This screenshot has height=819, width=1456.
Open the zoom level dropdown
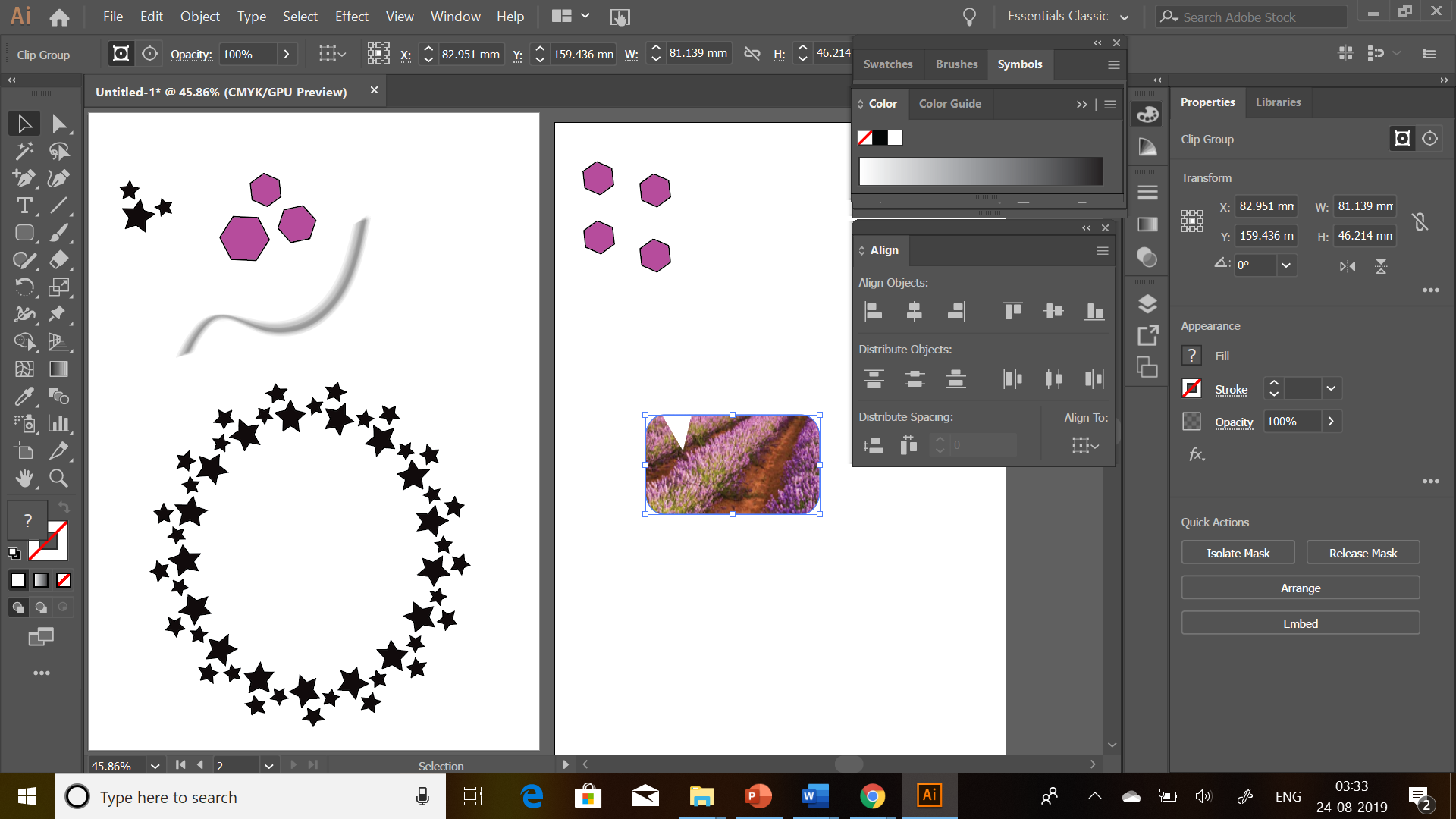(155, 766)
